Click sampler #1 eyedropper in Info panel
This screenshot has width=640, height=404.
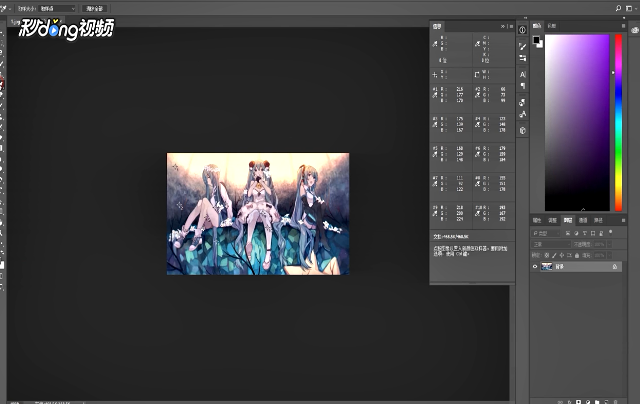(435, 95)
